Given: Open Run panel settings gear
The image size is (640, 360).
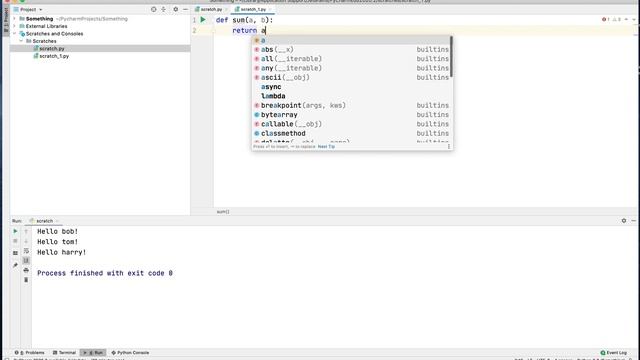Looking at the screenshot, I should pyautogui.click(x=624, y=220).
